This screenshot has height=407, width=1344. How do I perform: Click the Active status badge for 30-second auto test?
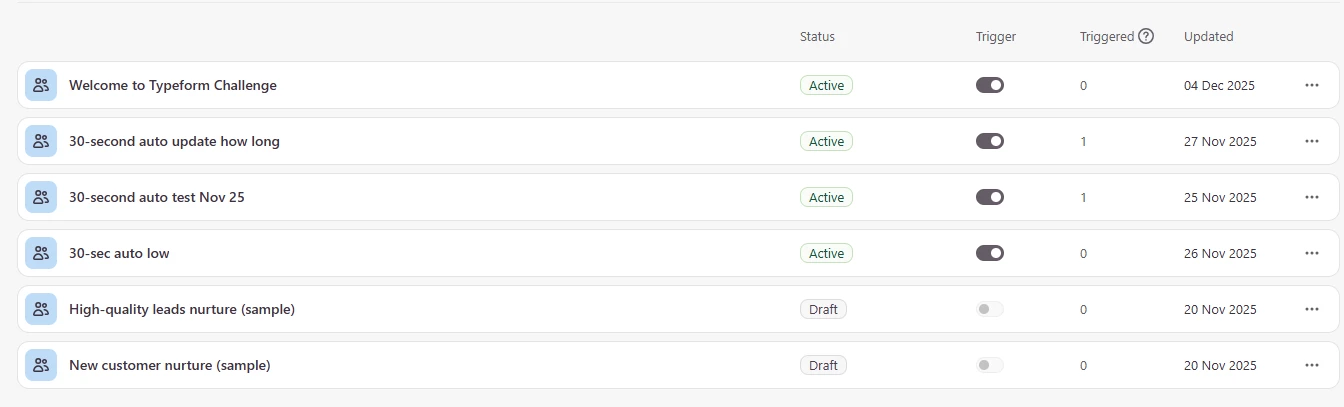[826, 197]
